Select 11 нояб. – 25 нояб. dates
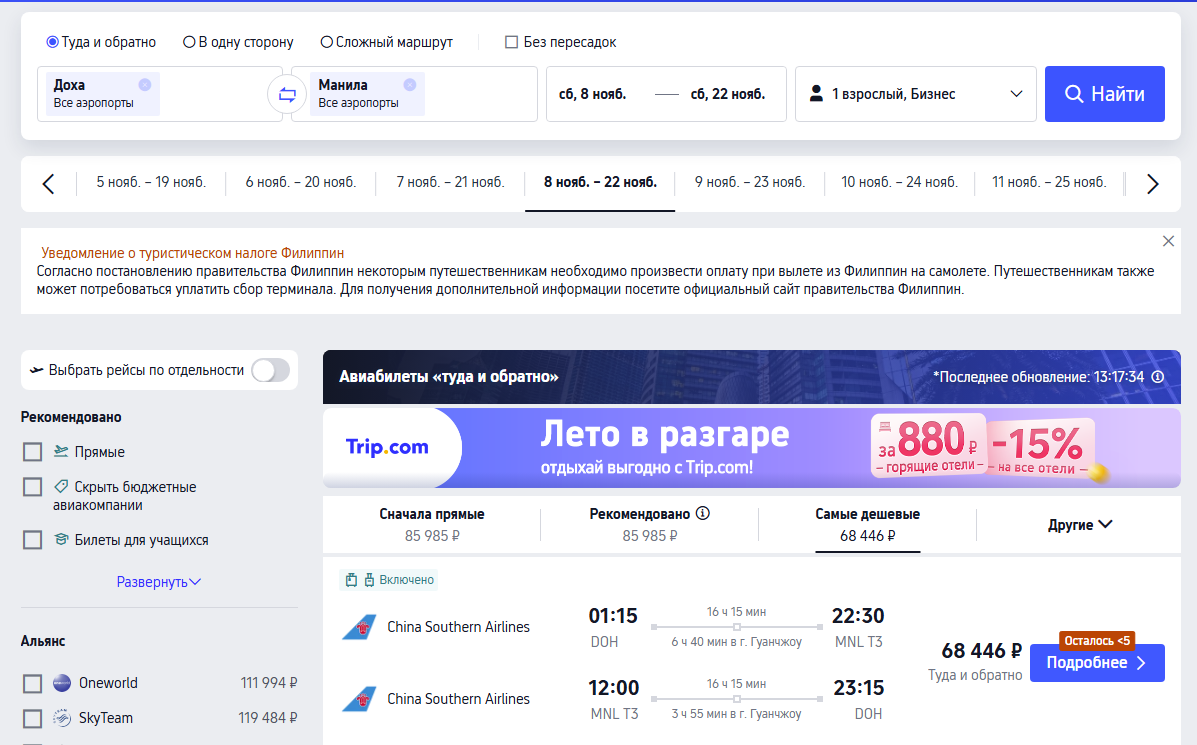This screenshot has height=745, width=1197. pos(1049,182)
